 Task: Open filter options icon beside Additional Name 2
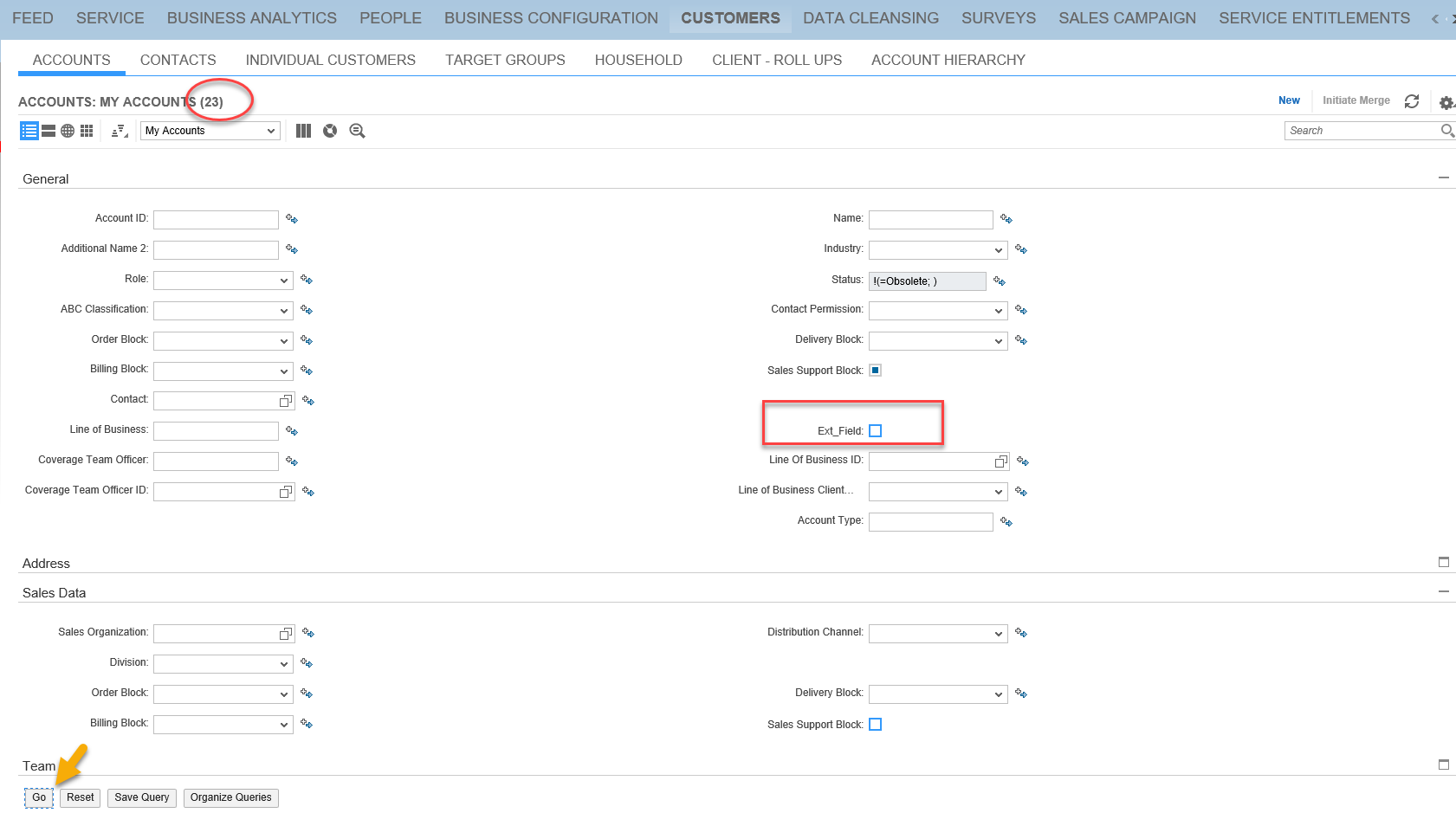(x=292, y=249)
